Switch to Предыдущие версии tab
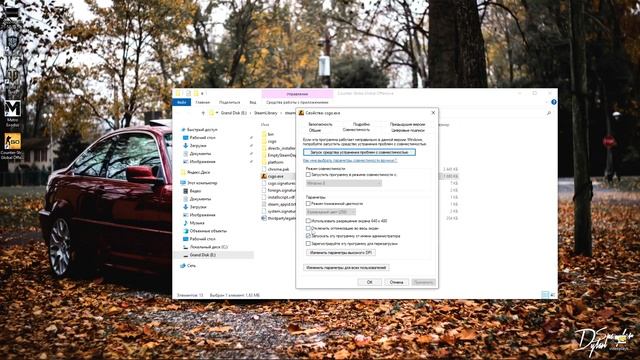640x360 pixels. 407,124
